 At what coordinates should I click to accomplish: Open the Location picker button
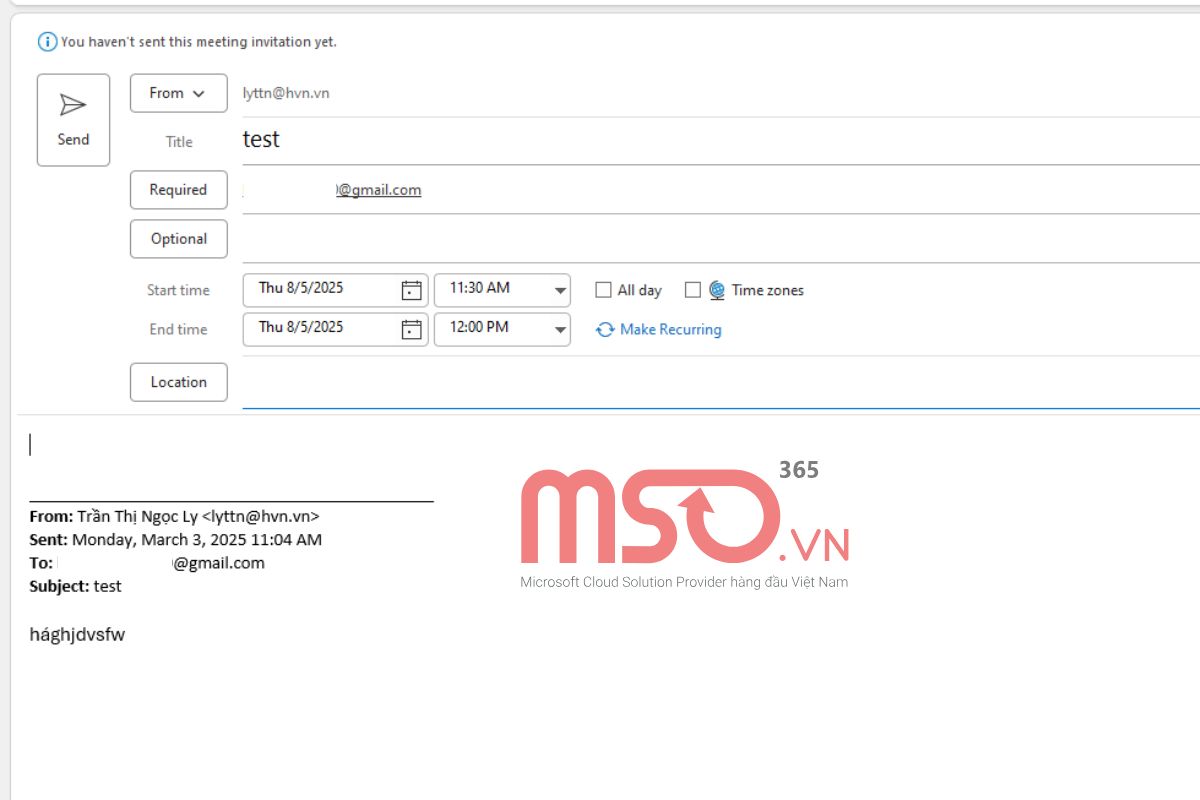point(178,382)
